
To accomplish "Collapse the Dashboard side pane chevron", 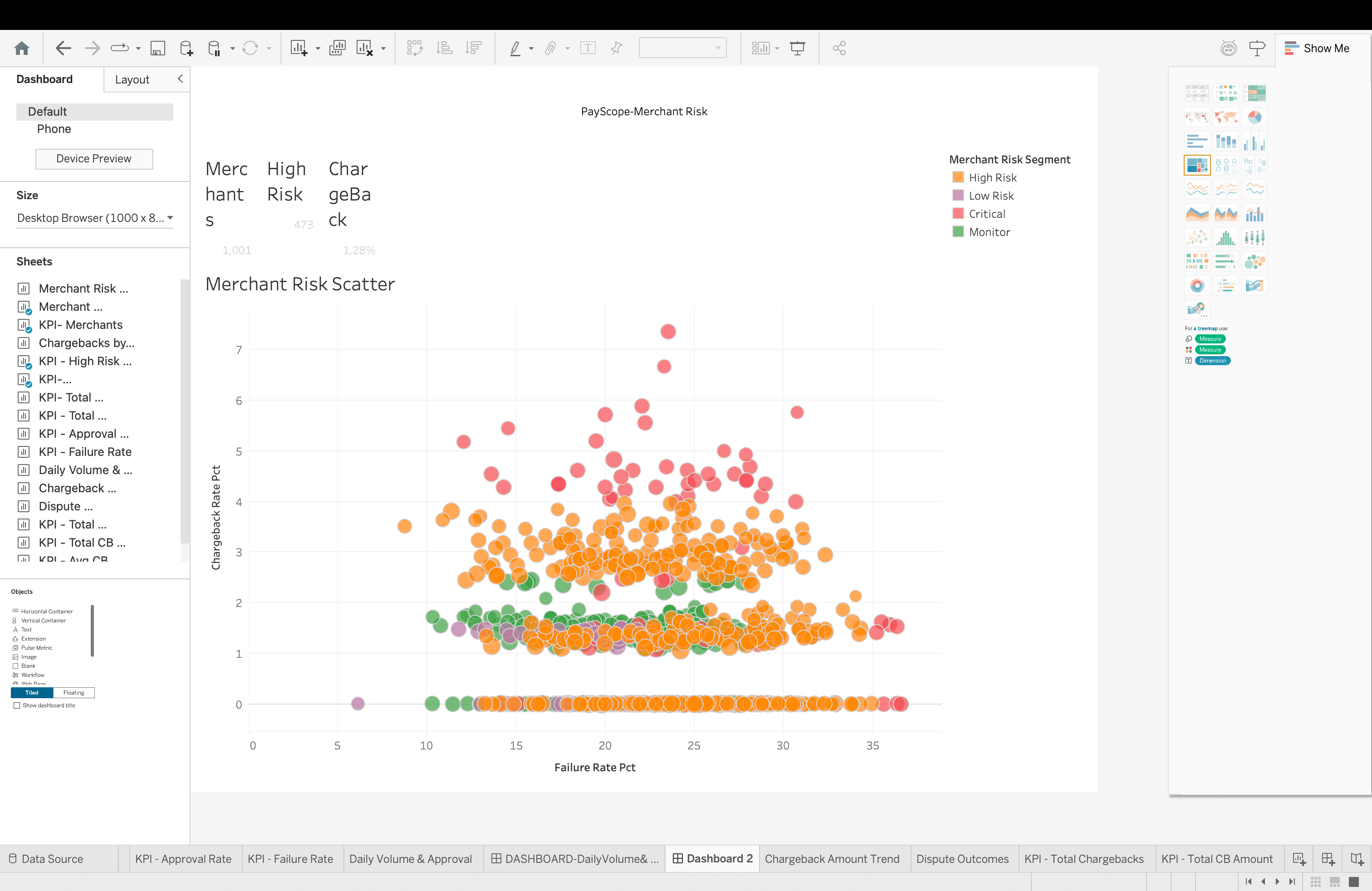I will click(x=181, y=79).
